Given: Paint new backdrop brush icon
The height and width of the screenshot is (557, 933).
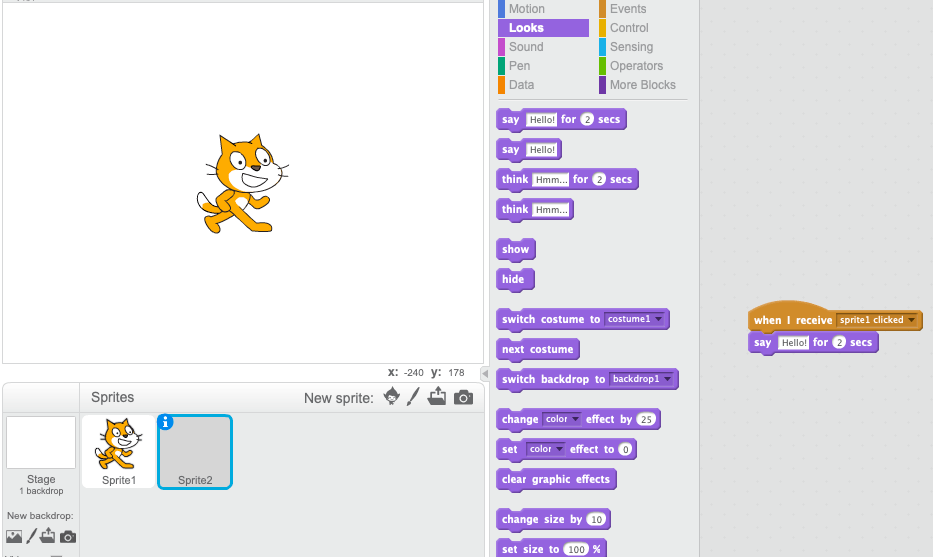Looking at the screenshot, I should point(32,536).
